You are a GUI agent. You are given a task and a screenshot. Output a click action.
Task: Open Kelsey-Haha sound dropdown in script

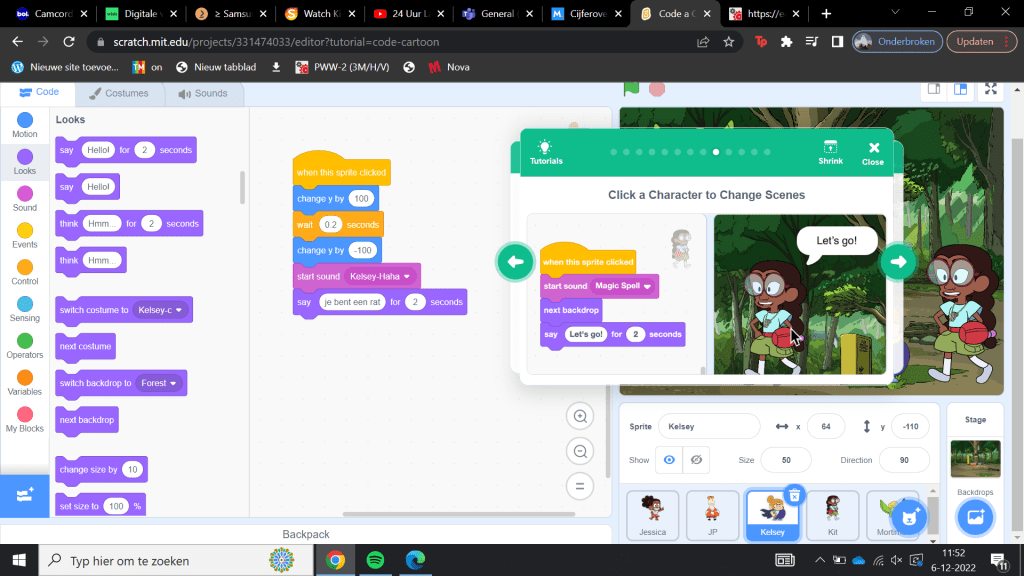coord(406,276)
